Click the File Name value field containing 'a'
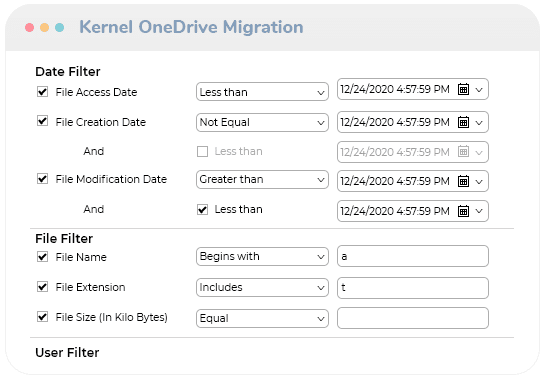545x380 pixels. click(413, 256)
